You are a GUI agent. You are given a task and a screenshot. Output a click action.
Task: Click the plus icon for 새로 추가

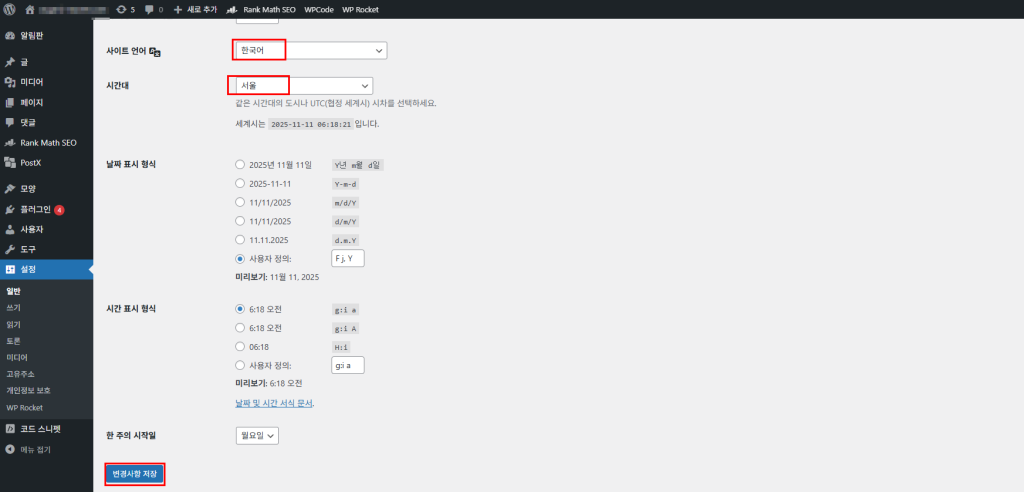pos(178,10)
